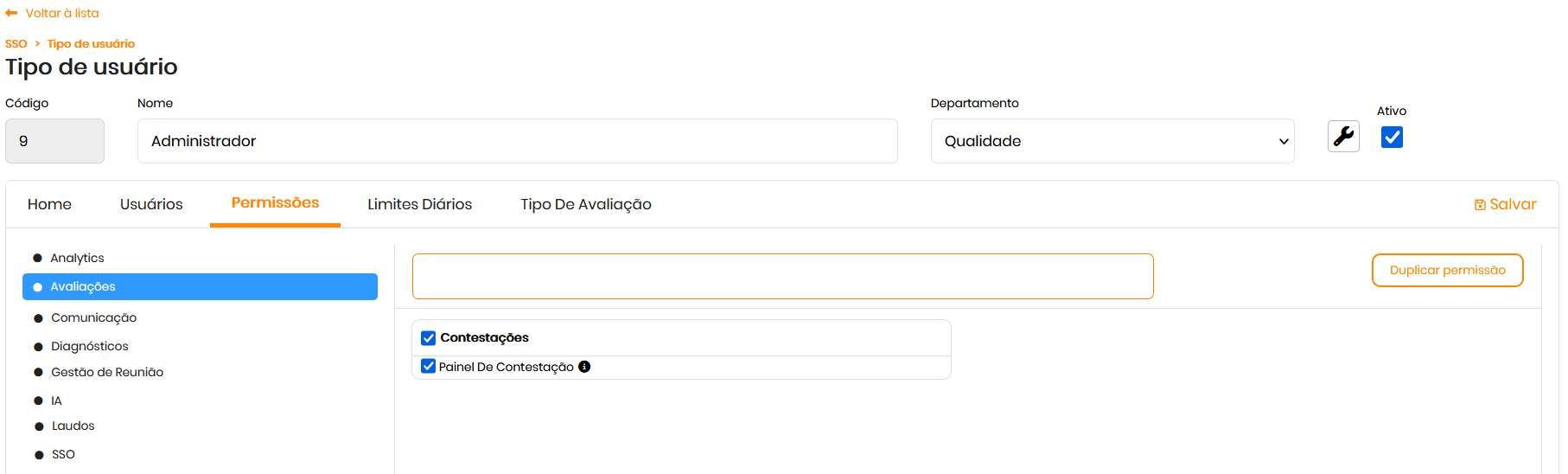The image size is (1568, 474).
Task: Open the Departamento dropdown
Action: (x=1112, y=141)
